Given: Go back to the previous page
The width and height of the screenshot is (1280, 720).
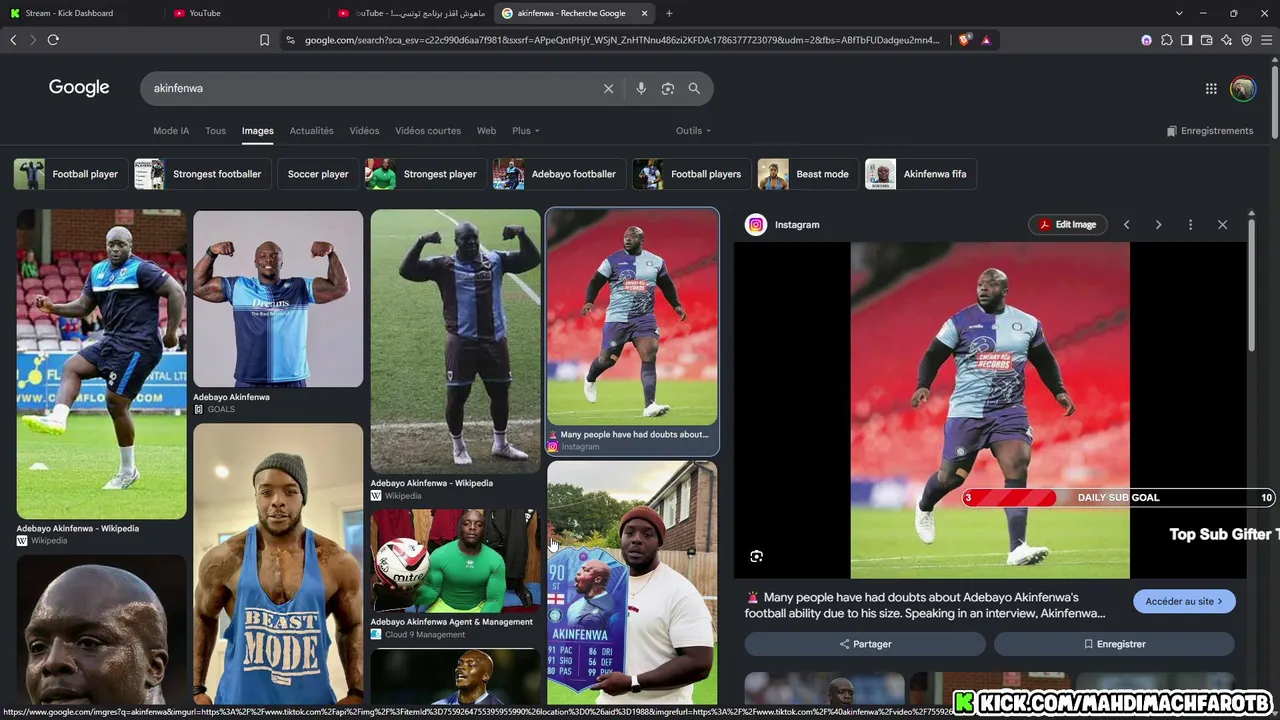Looking at the screenshot, I should (13, 40).
